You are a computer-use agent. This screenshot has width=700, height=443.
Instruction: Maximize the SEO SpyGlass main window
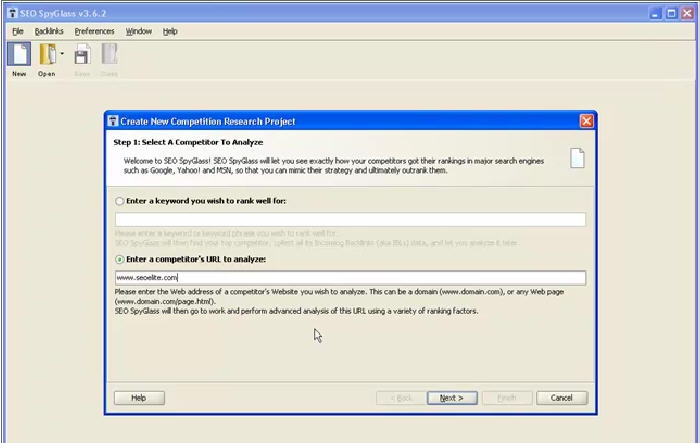tap(671, 13)
